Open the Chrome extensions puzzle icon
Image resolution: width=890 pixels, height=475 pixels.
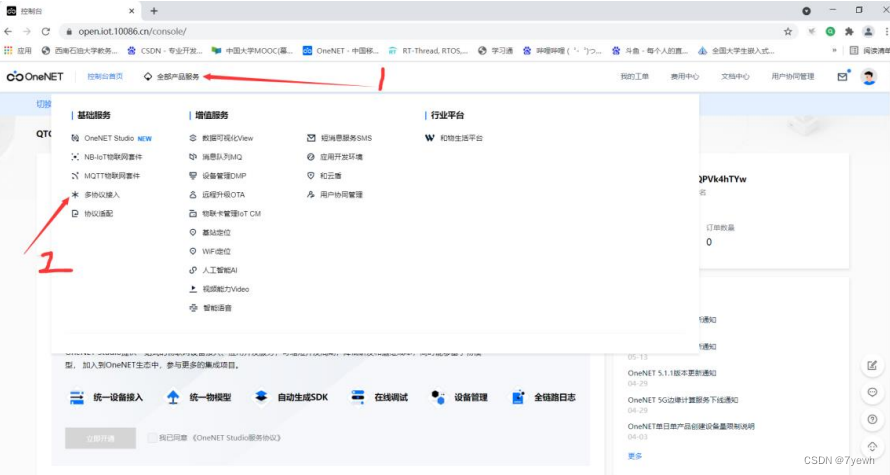click(x=849, y=31)
